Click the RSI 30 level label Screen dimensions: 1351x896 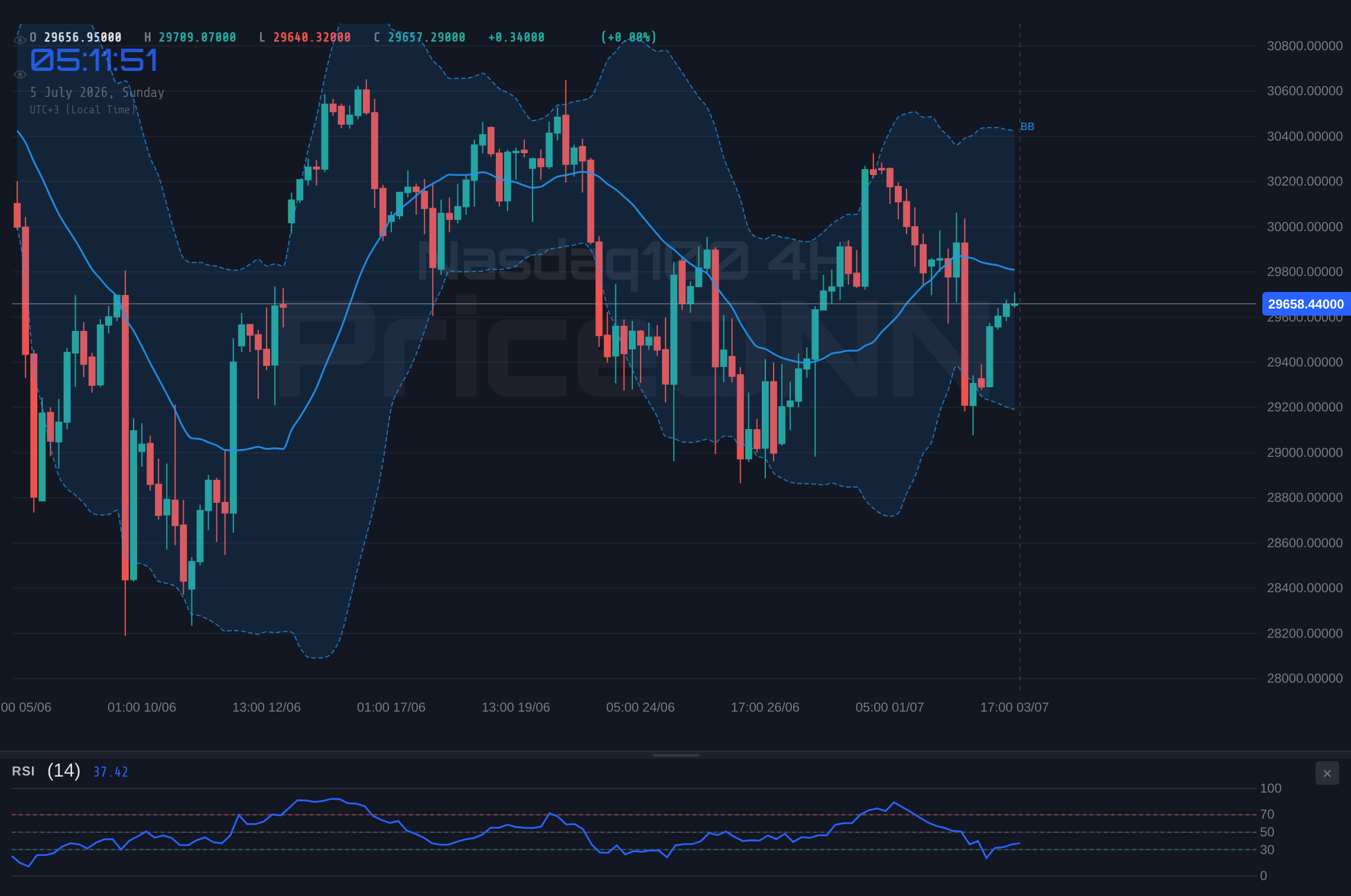1267,849
